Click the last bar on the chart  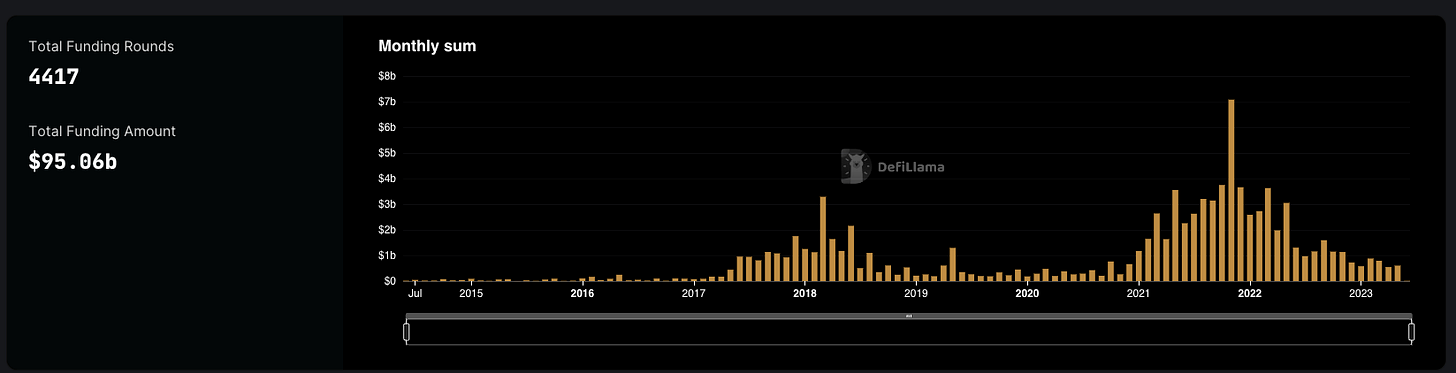coord(1397,273)
